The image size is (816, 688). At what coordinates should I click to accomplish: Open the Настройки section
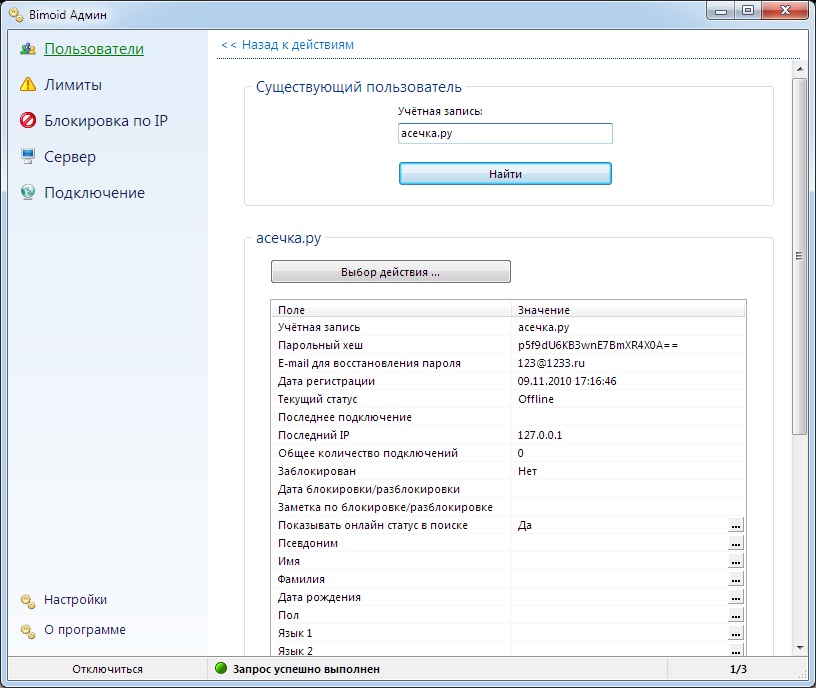pos(75,600)
